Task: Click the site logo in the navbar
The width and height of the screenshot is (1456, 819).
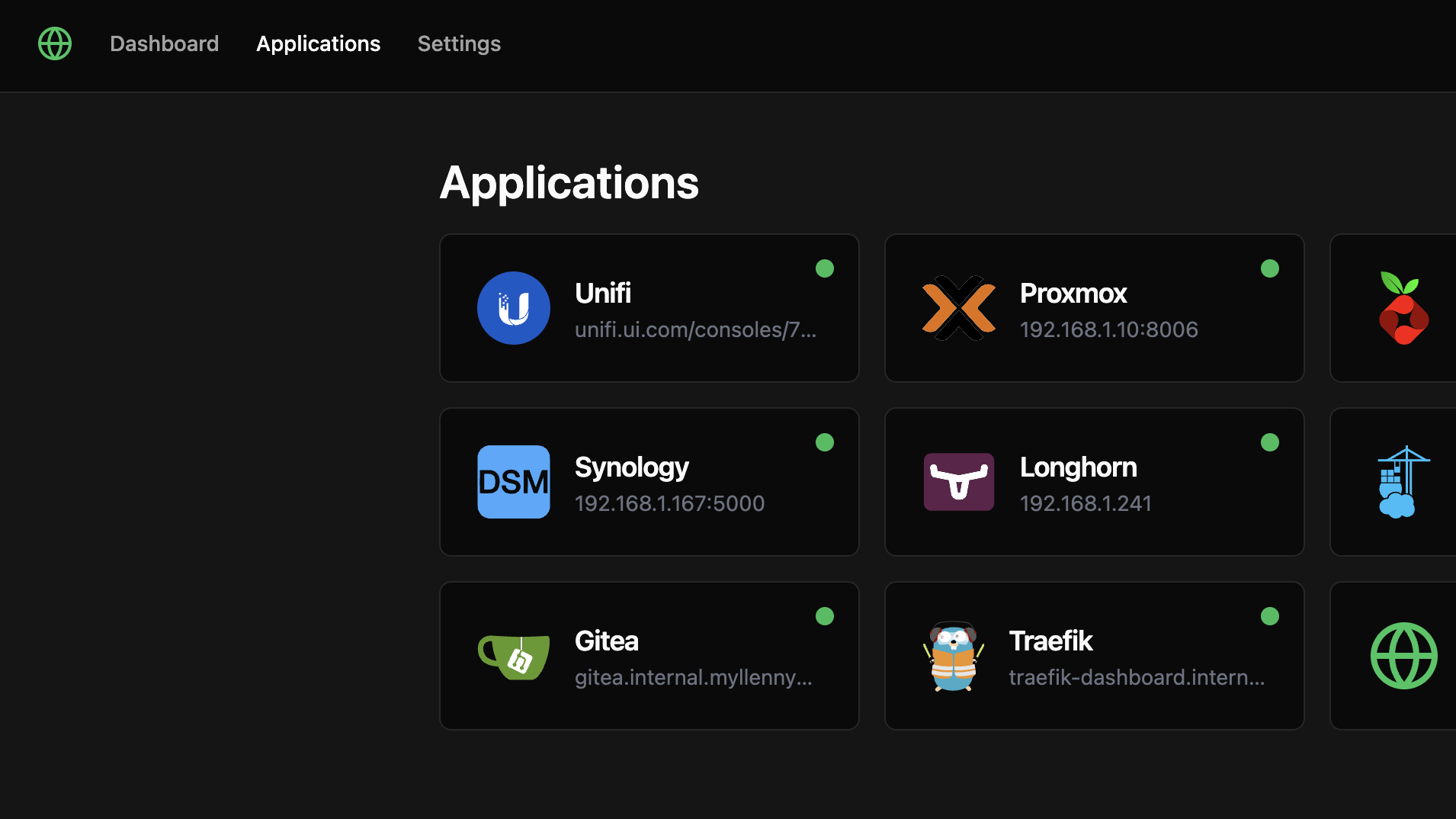Action: (54, 43)
